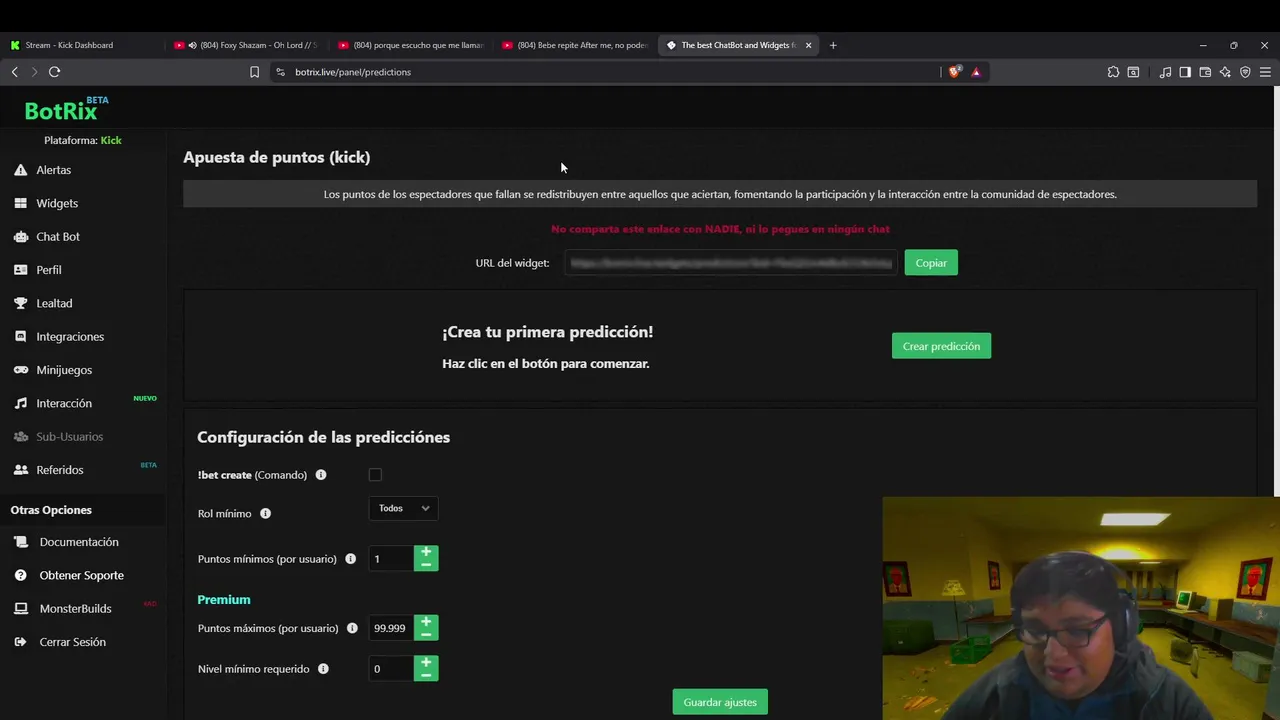Click the Kick platform label

pyautogui.click(x=111, y=141)
